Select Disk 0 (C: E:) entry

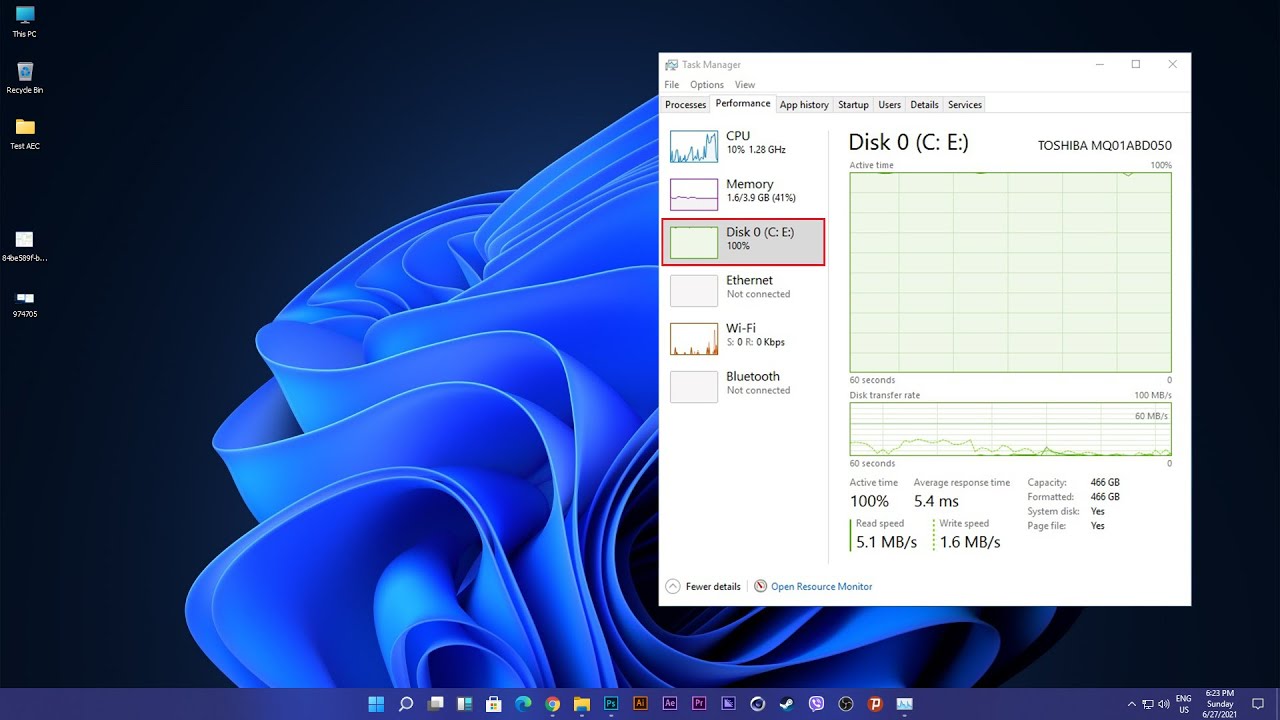tap(743, 242)
